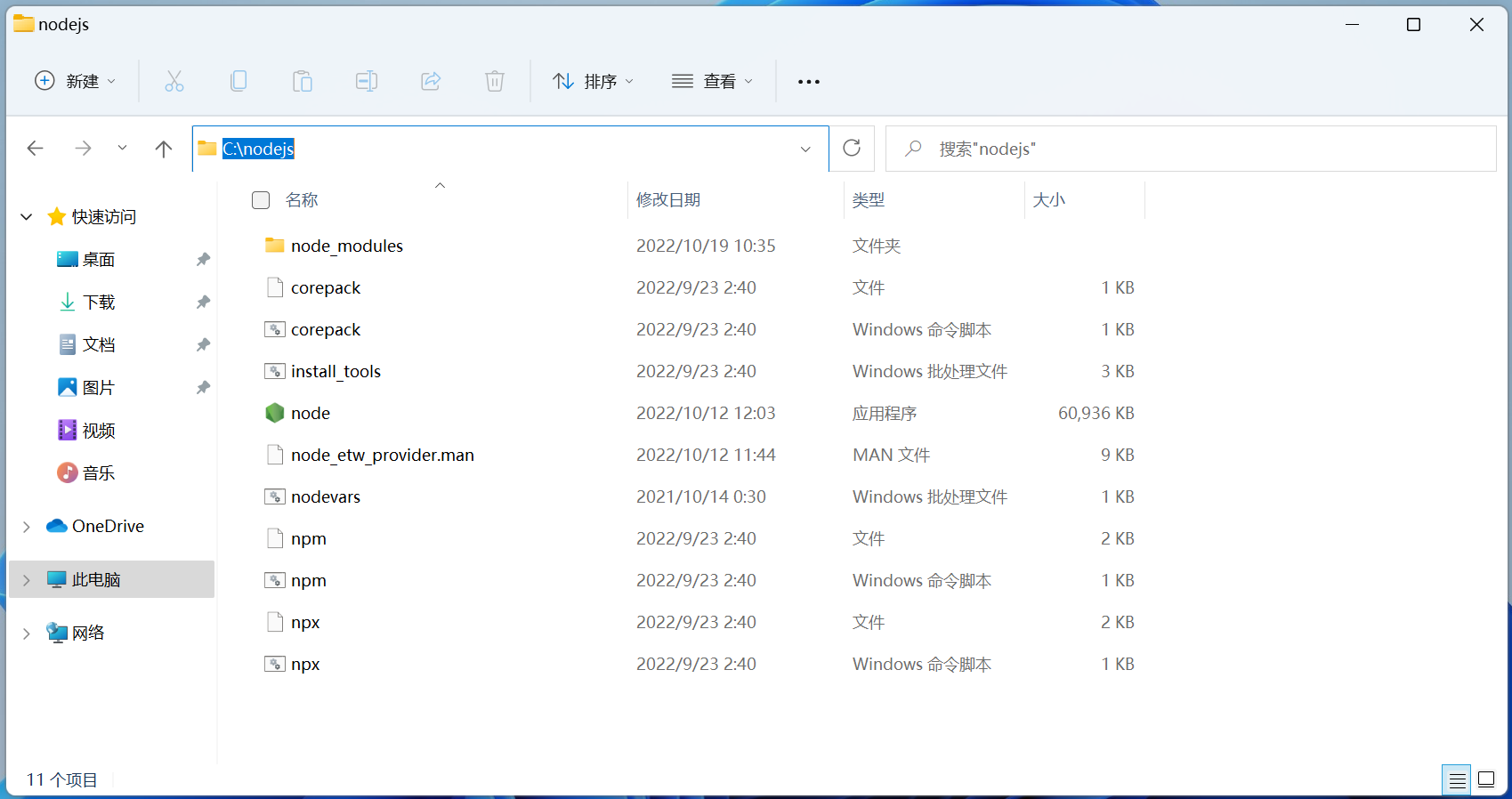This screenshot has height=799, width=1512.
Task: Click the search magnifier icon
Action: coord(913,149)
